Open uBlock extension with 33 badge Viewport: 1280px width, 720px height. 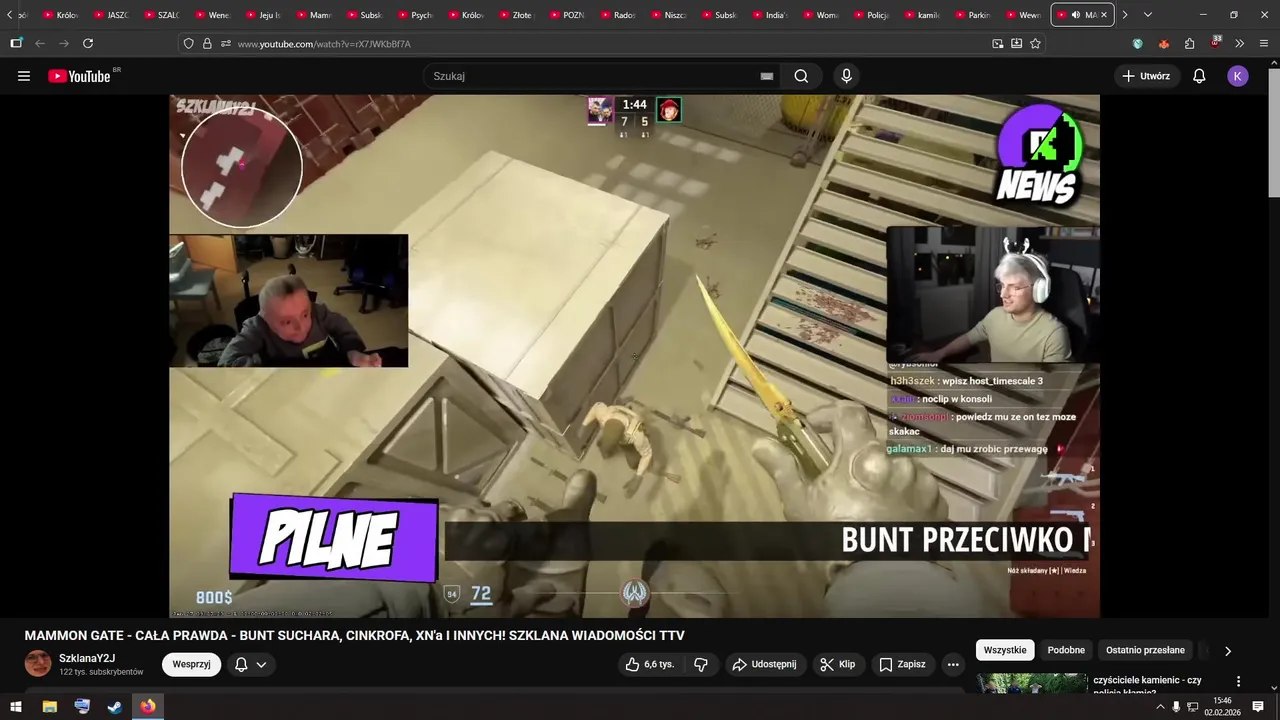tap(1215, 43)
